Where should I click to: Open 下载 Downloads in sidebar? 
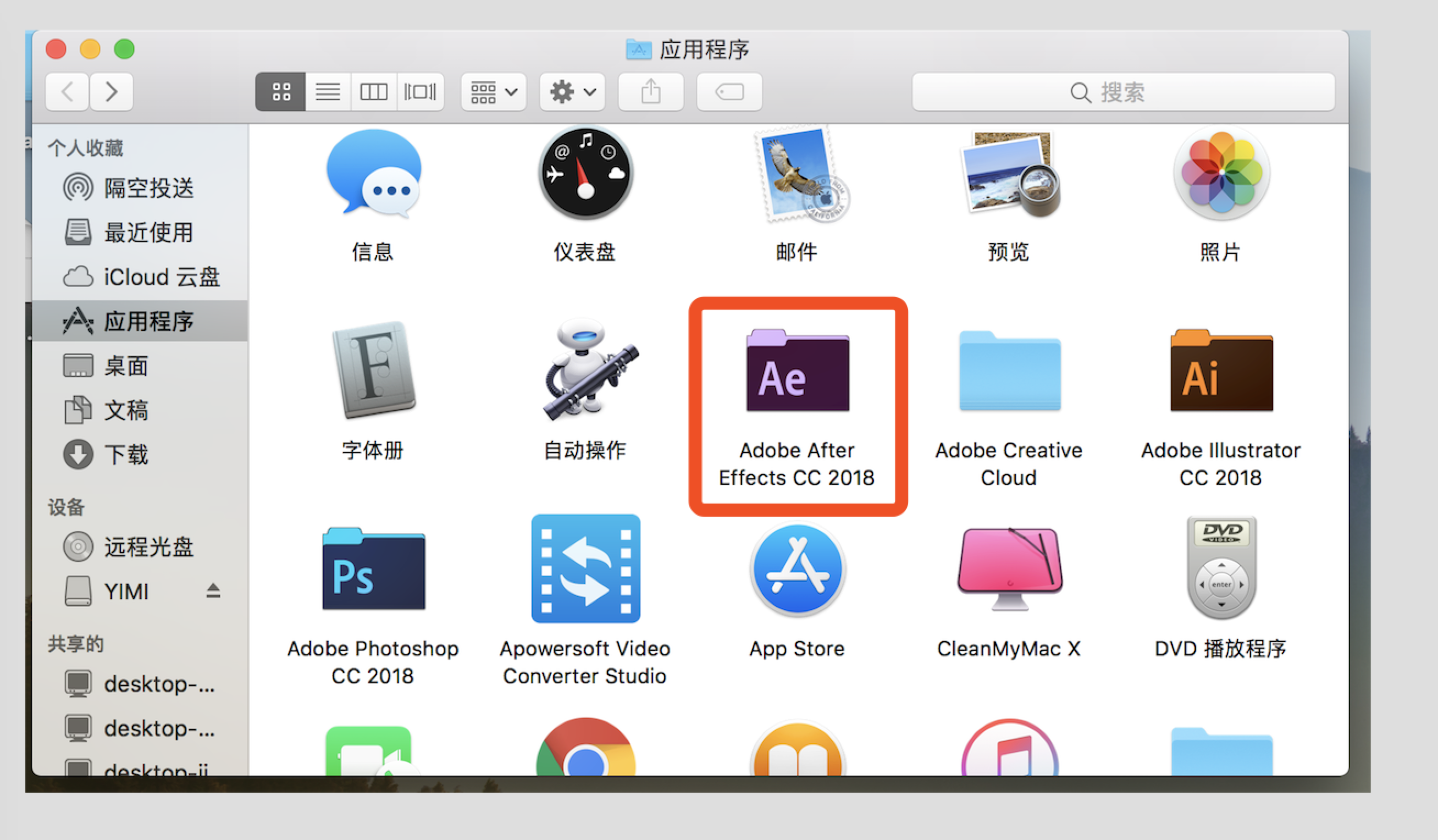[x=140, y=455]
